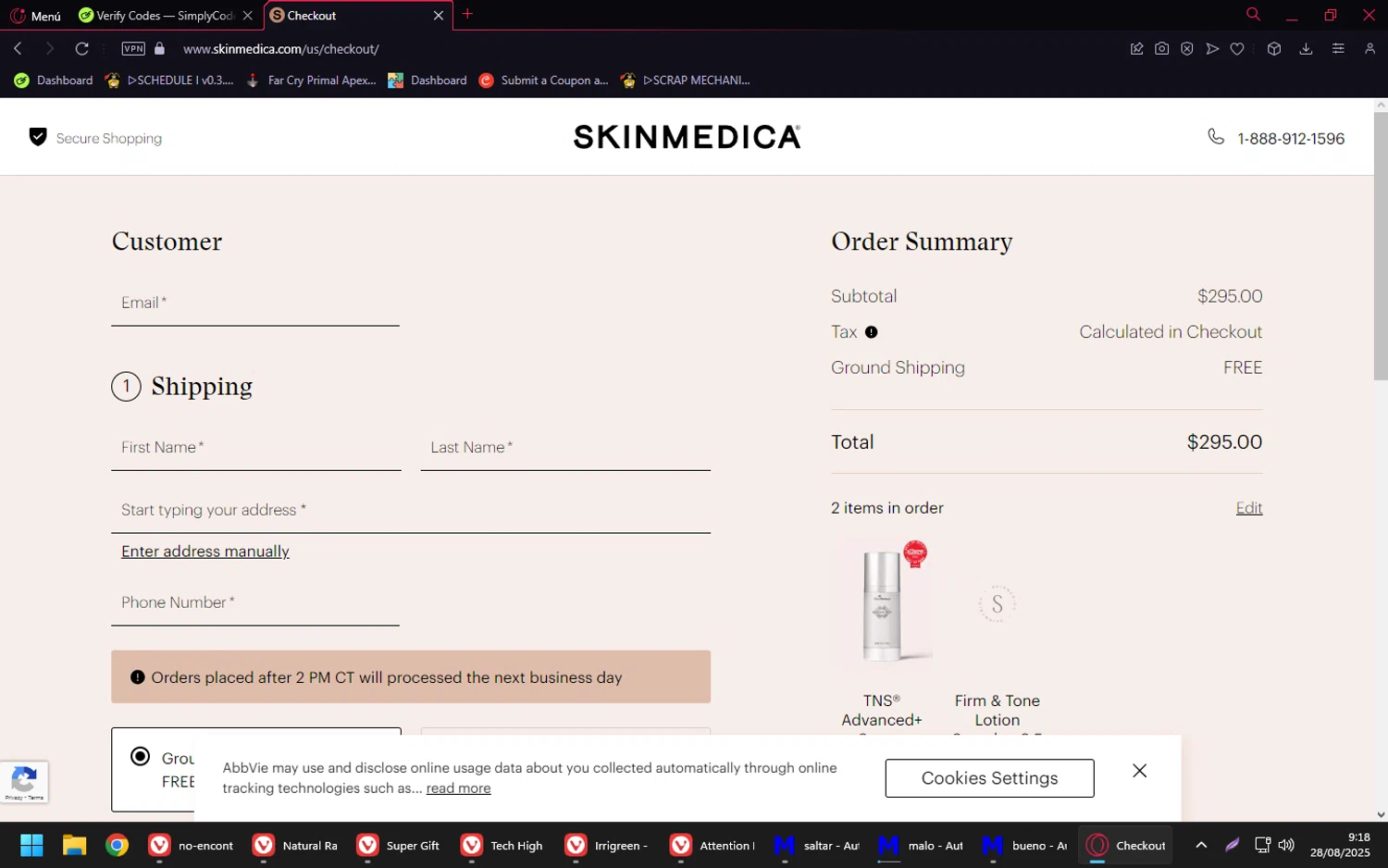Select the Ground shipping radio button
Screen dimensions: 1388x868
[140, 757]
